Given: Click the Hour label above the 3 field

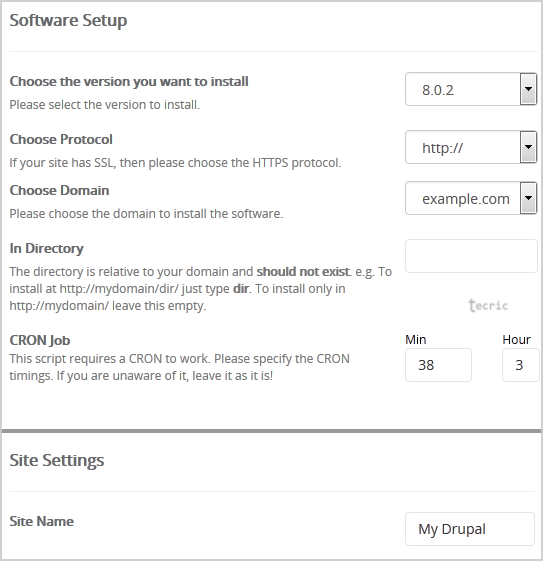Looking at the screenshot, I should (516, 339).
